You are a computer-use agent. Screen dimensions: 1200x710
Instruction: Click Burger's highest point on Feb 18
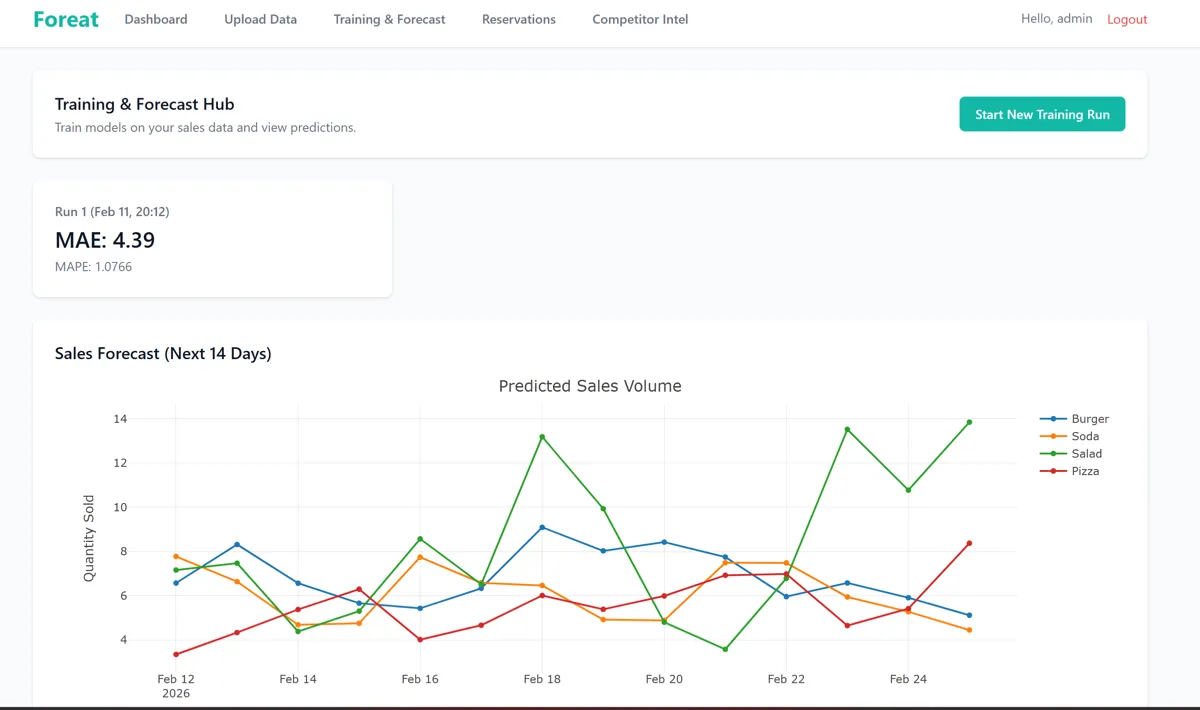click(542, 527)
